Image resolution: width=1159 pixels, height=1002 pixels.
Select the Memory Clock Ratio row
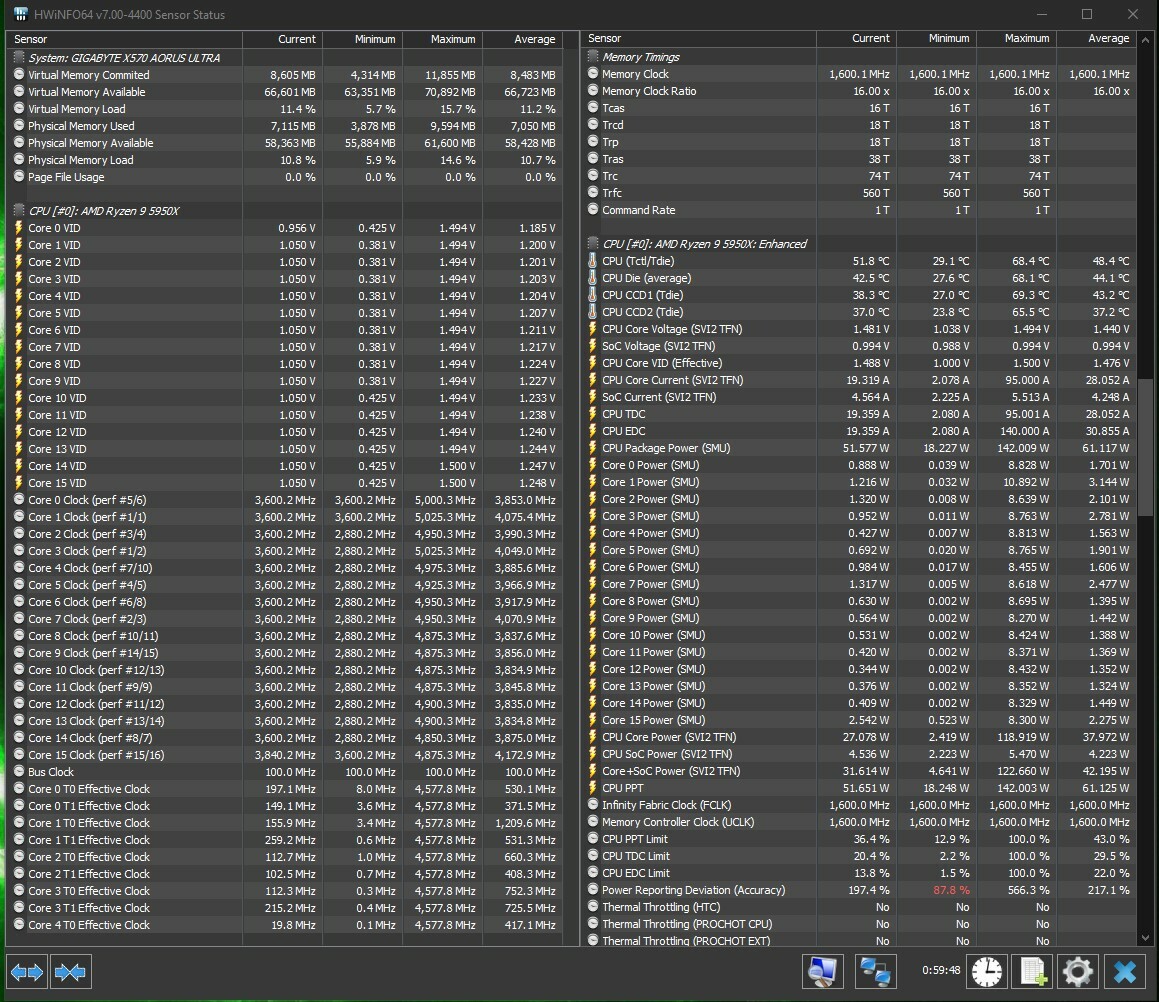(x=858, y=91)
